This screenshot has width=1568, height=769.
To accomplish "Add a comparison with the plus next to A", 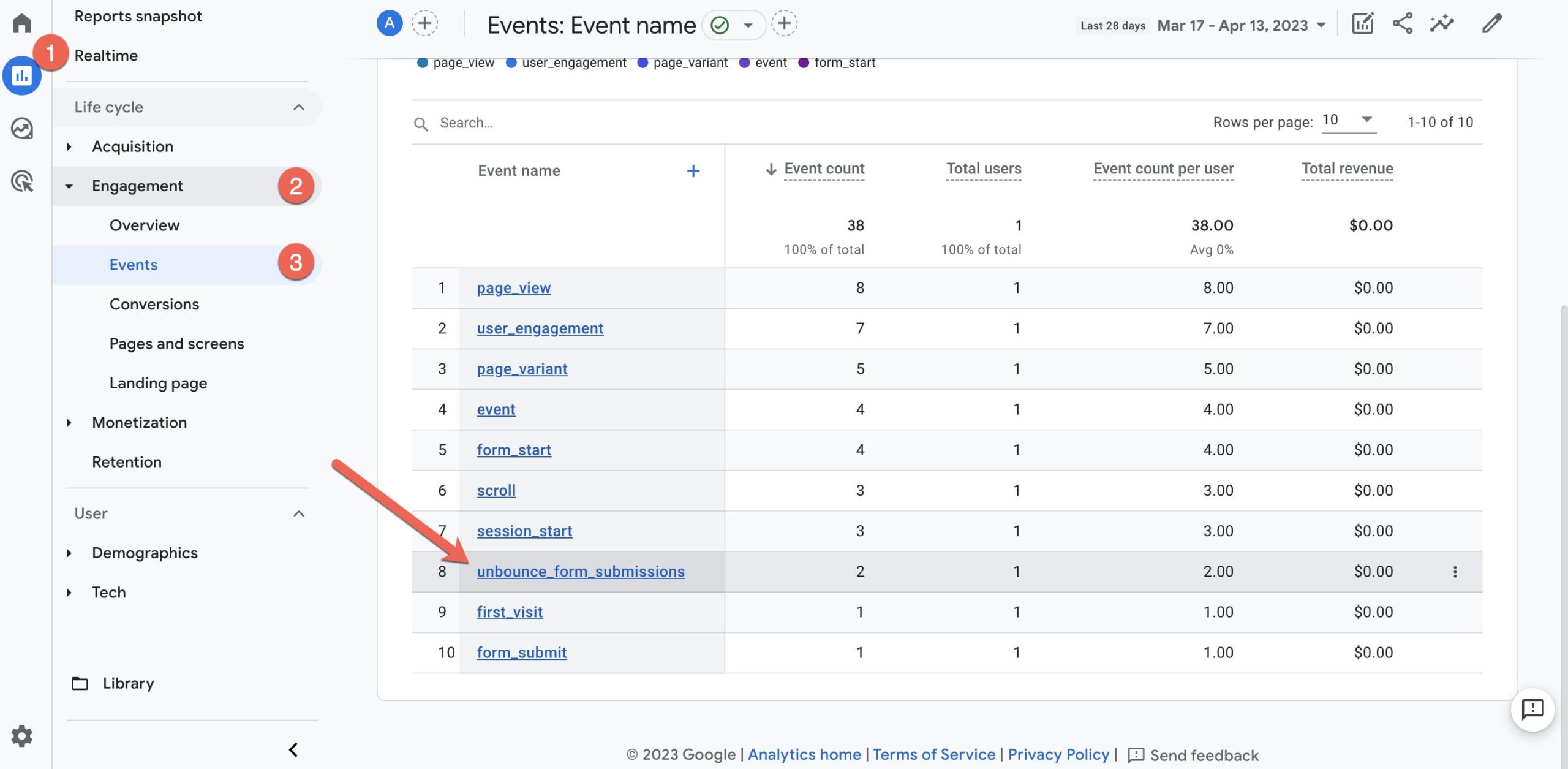I will (425, 23).
